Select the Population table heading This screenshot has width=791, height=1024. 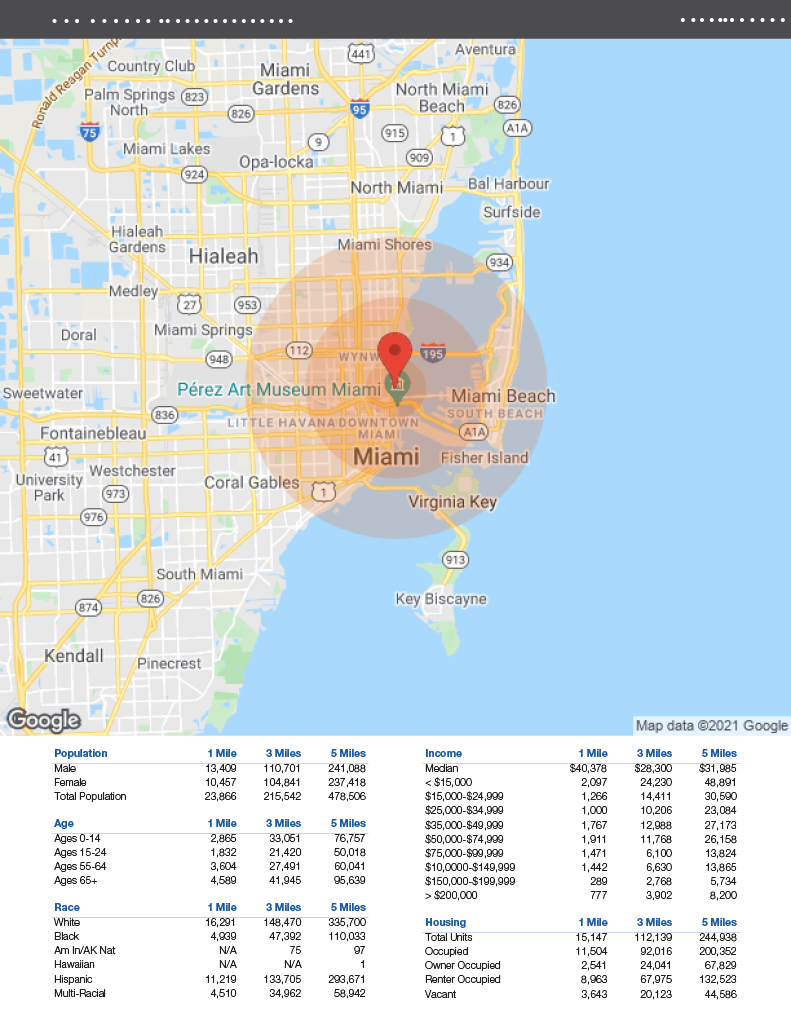pos(81,753)
